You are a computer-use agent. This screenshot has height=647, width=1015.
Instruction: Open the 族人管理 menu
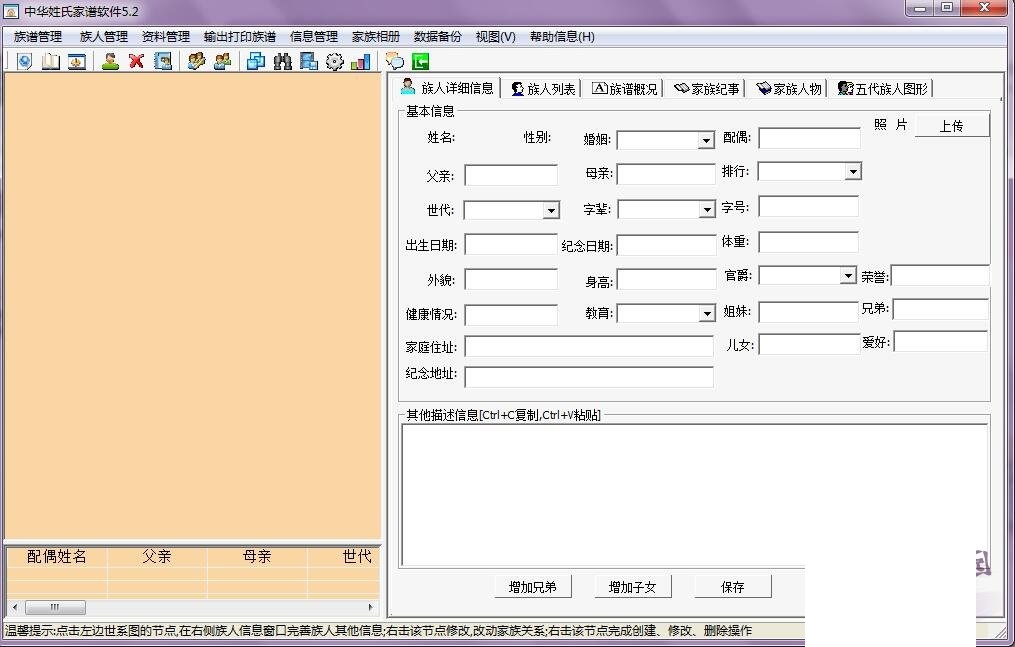click(x=104, y=37)
